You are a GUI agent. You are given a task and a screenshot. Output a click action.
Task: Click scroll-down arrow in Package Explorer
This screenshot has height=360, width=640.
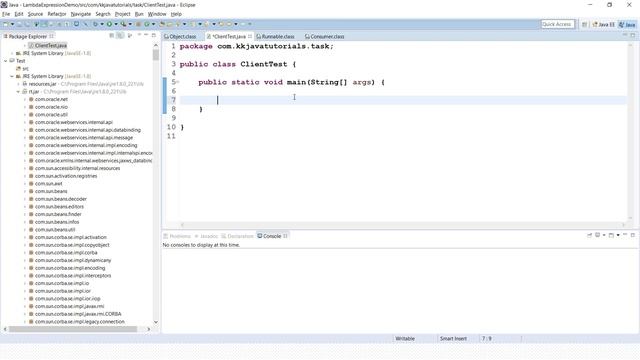[156, 322]
